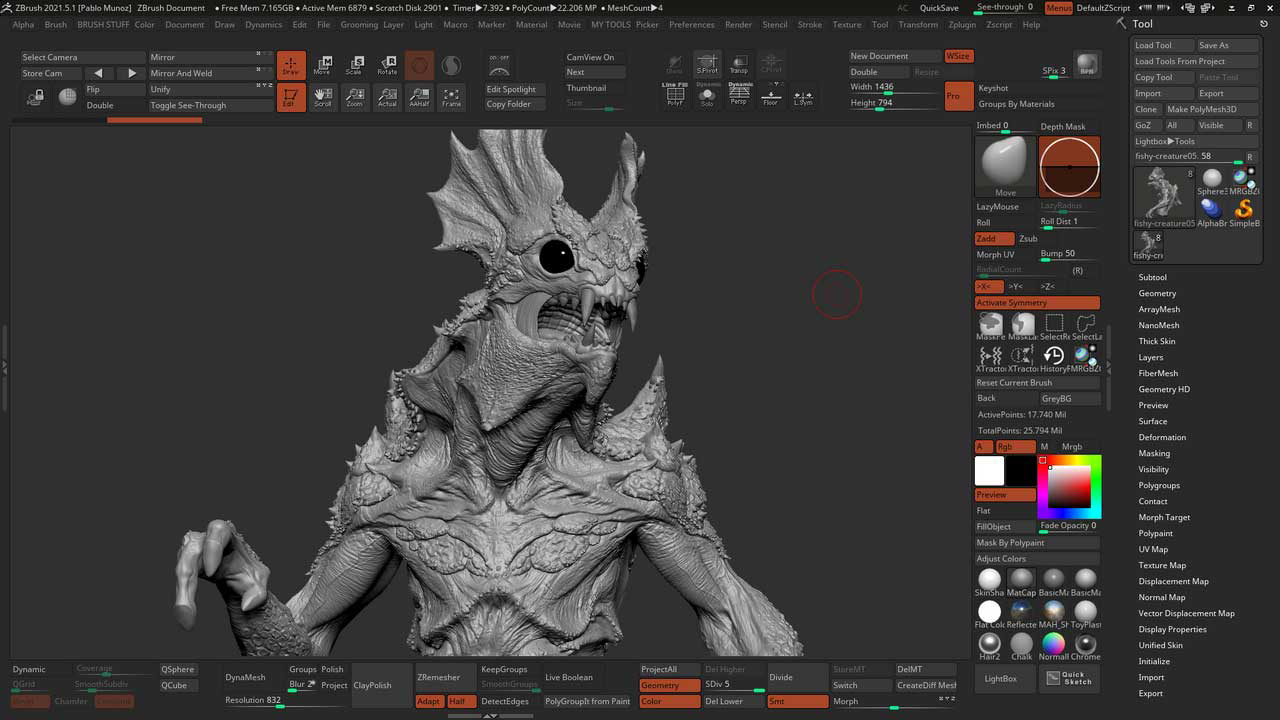Screen dimensions: 1280x720
Task: Select the Scale gizmo tool
Action: pos(354,65)
